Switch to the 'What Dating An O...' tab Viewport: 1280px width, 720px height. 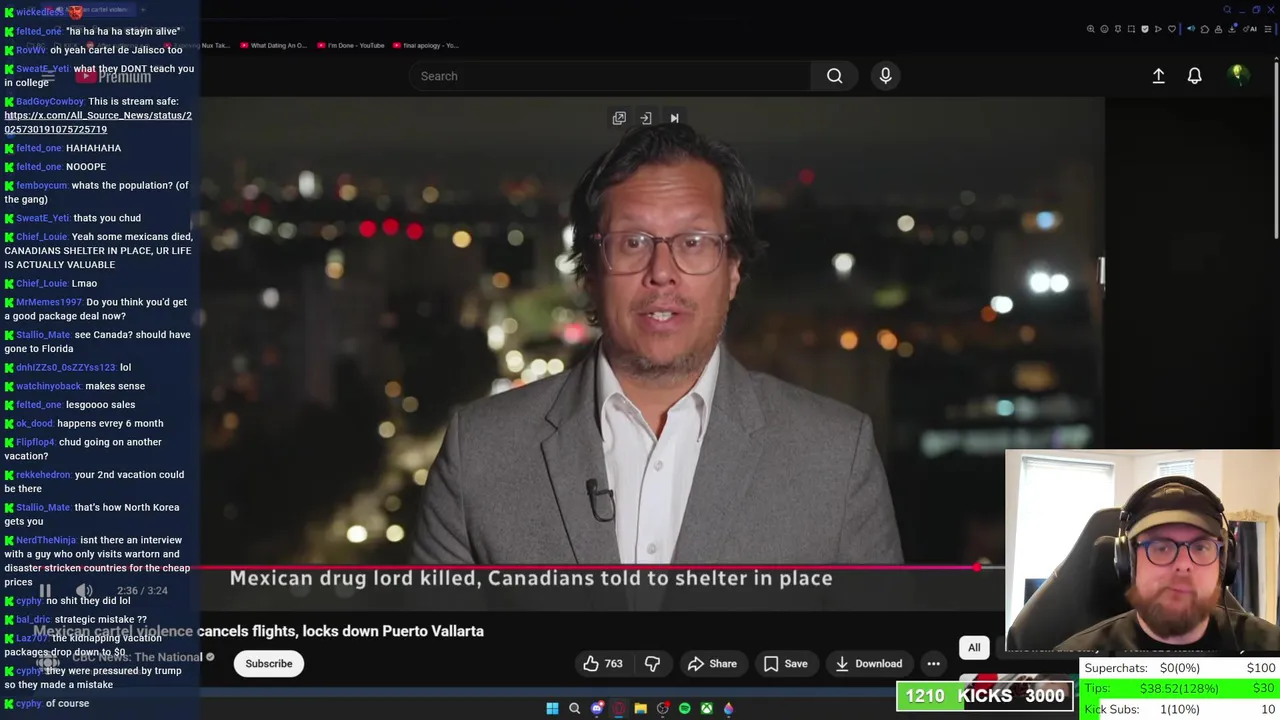tap(272, 45)
